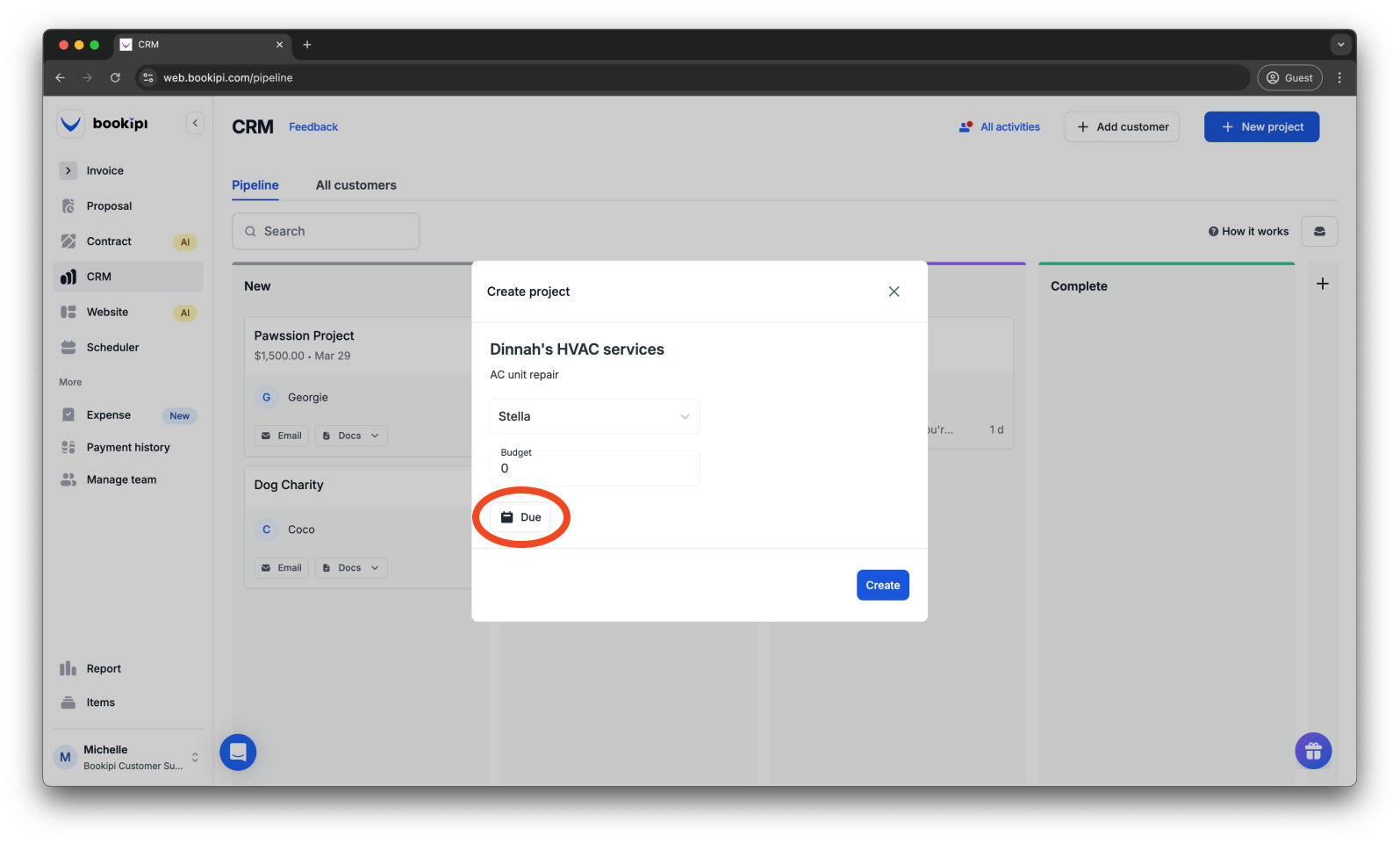Click the AC unit repair description
1400x843 pixels.
click(x=524, y=375)
